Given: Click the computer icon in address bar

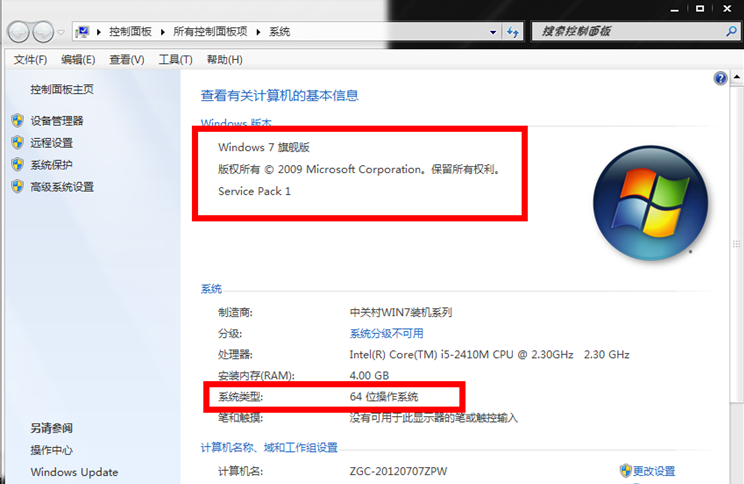Looking at the screenshot, I should click(x=83, y=32).
